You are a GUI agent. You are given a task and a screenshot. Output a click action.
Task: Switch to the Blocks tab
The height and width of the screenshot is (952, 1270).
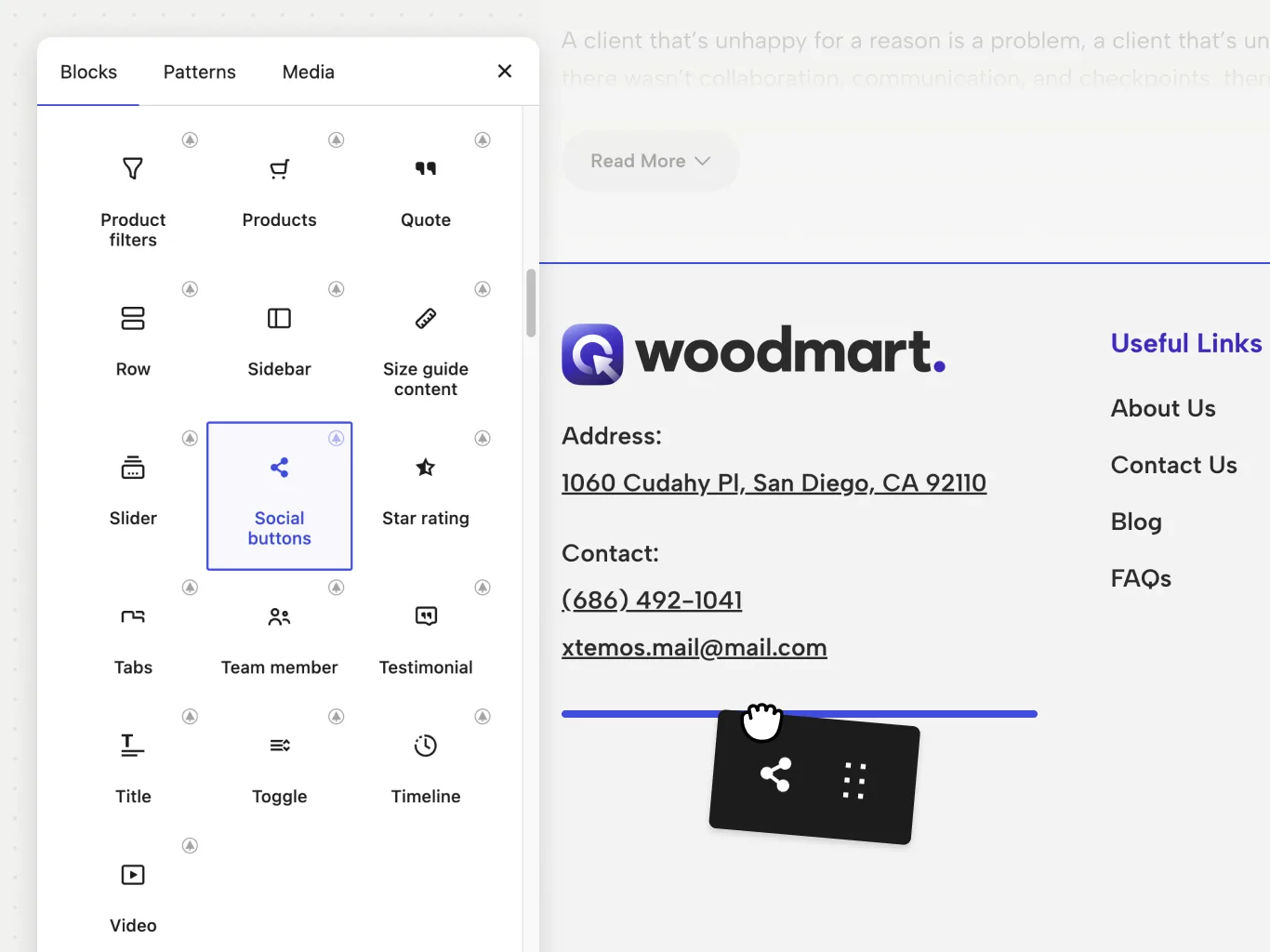click(88, 72)
